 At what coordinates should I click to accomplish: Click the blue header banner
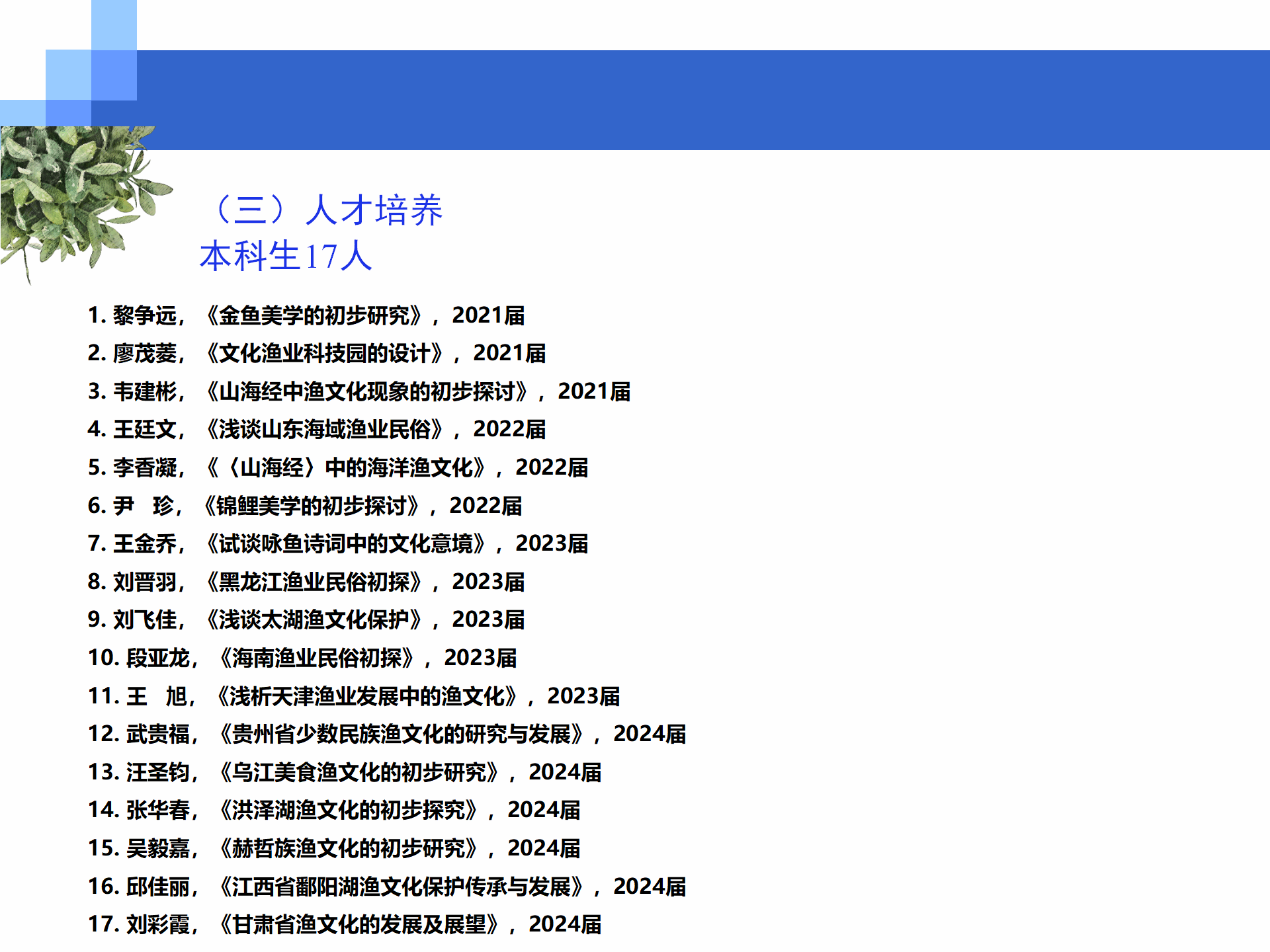point(701,99)
